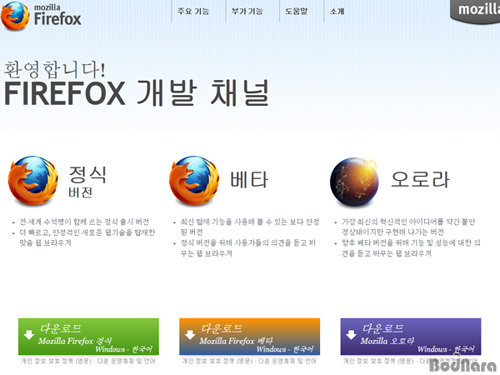Open the 소개 navigation menu
This screenshot has width=500, height=375.
[337, 11]
